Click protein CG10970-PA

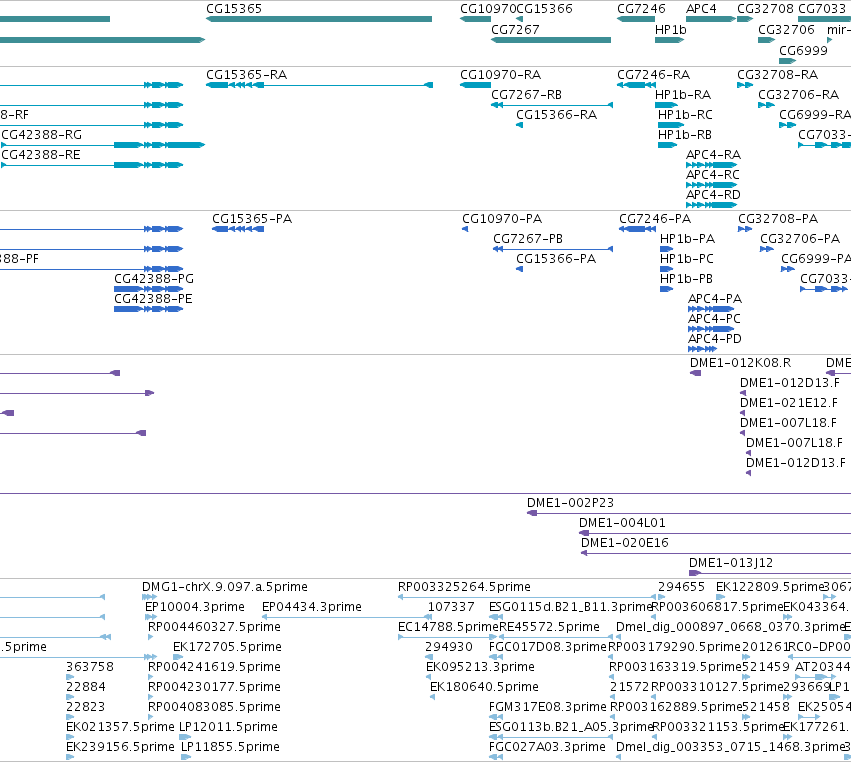click(502, 219)
